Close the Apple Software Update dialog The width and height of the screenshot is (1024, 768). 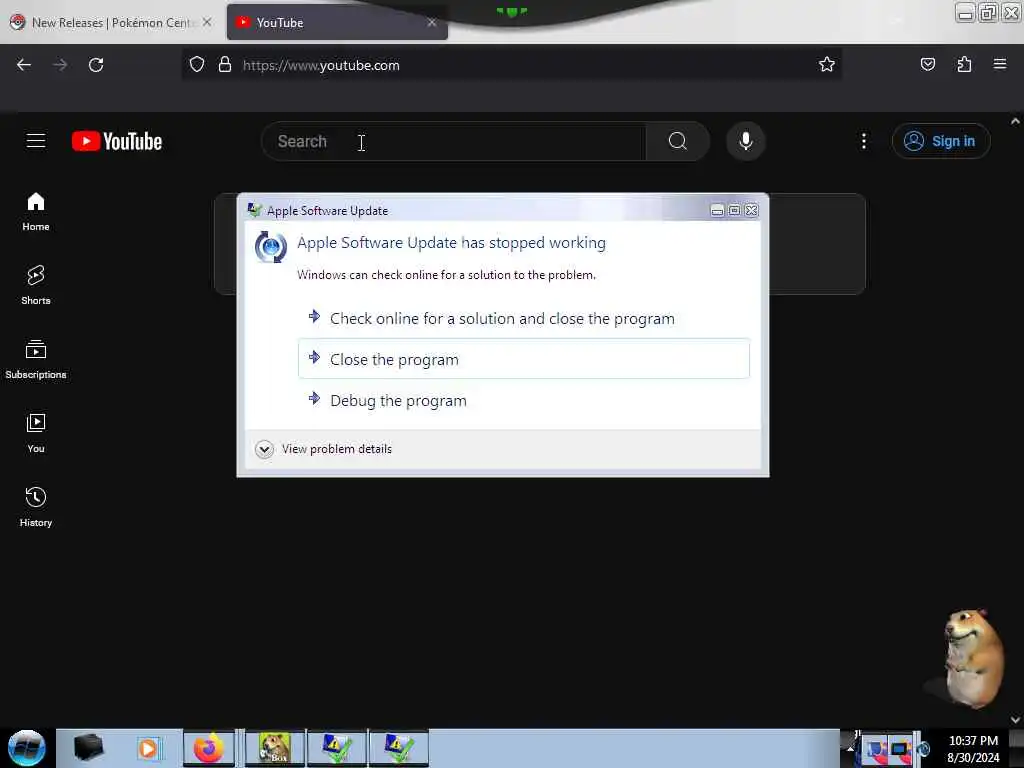752,210
